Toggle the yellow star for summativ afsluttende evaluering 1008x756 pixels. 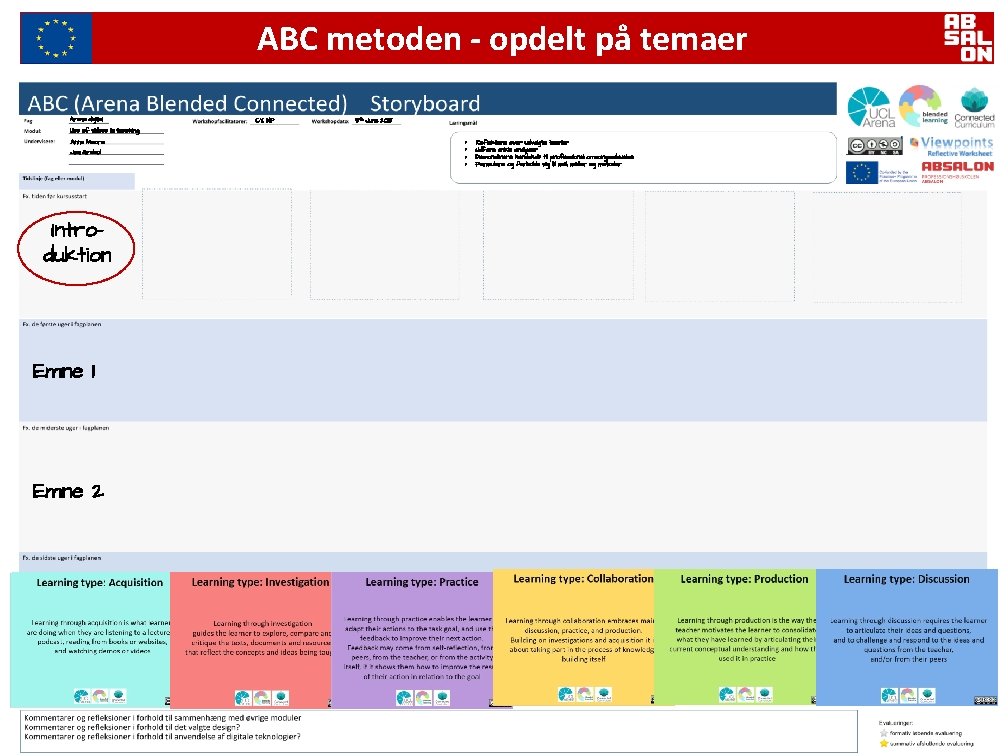884,743
